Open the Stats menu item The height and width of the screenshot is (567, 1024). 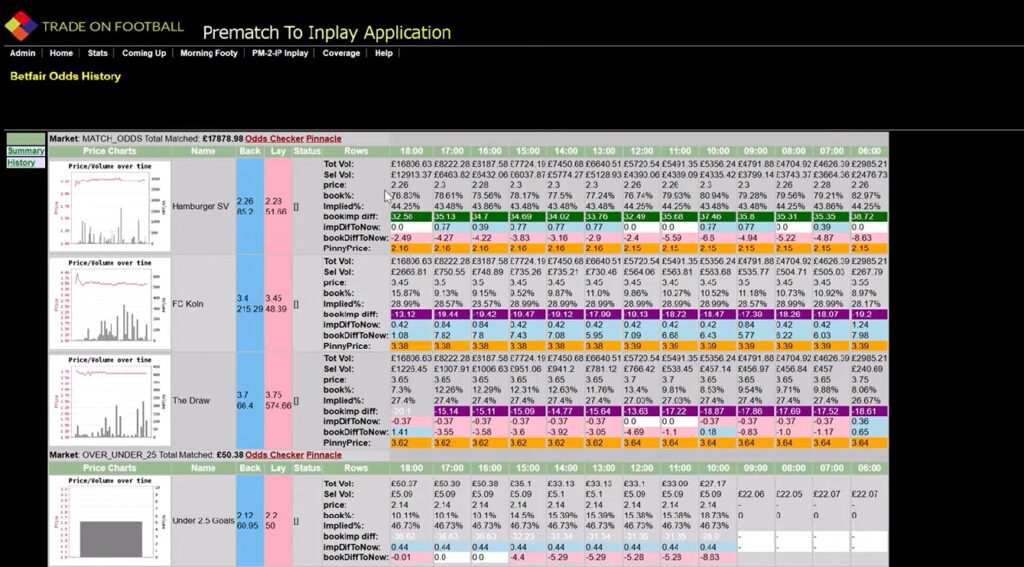(x=97, y=54)
